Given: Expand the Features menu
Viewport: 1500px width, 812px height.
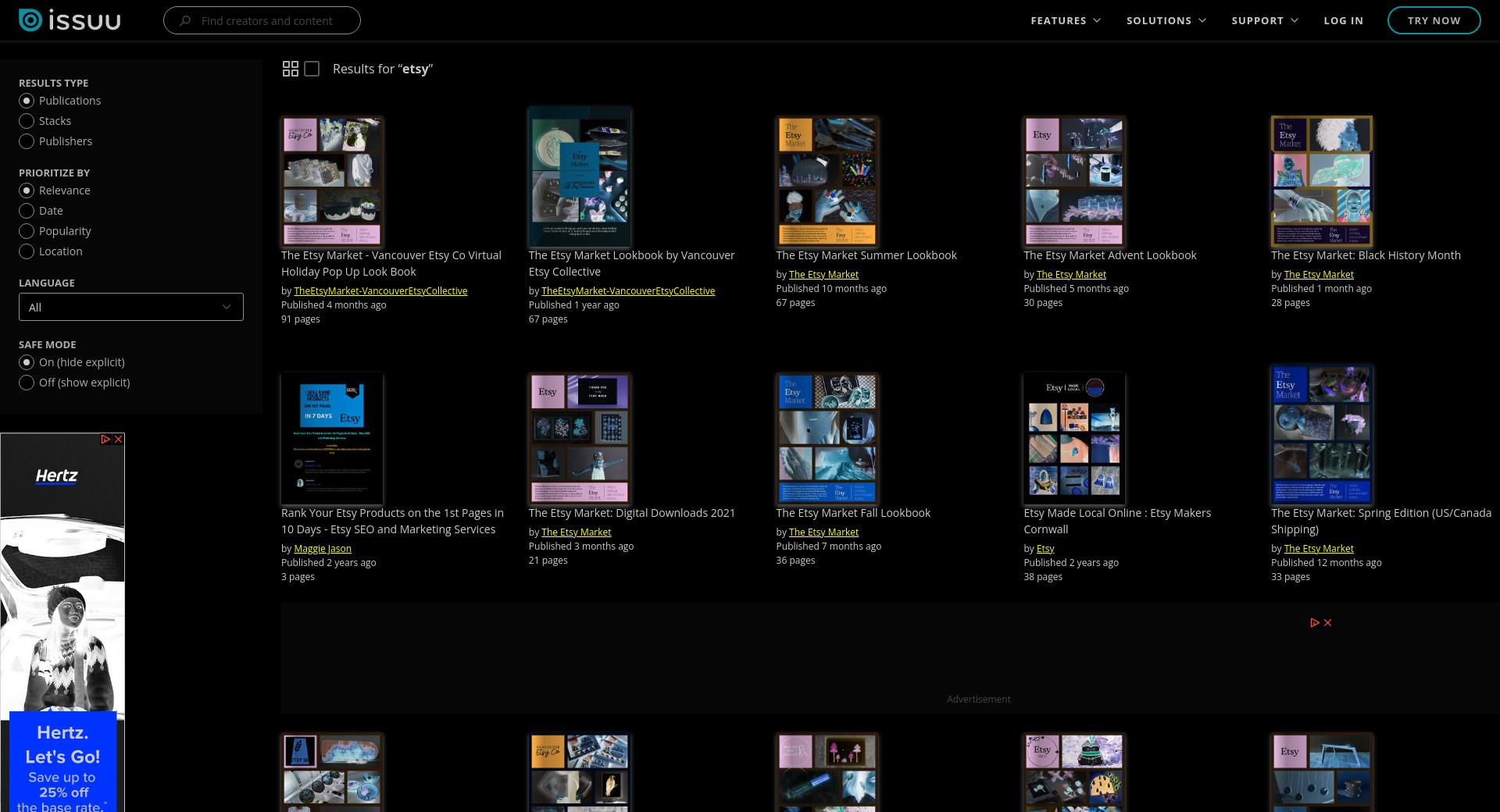Looking at the screenshot, I should click(x=1066, y=20).
